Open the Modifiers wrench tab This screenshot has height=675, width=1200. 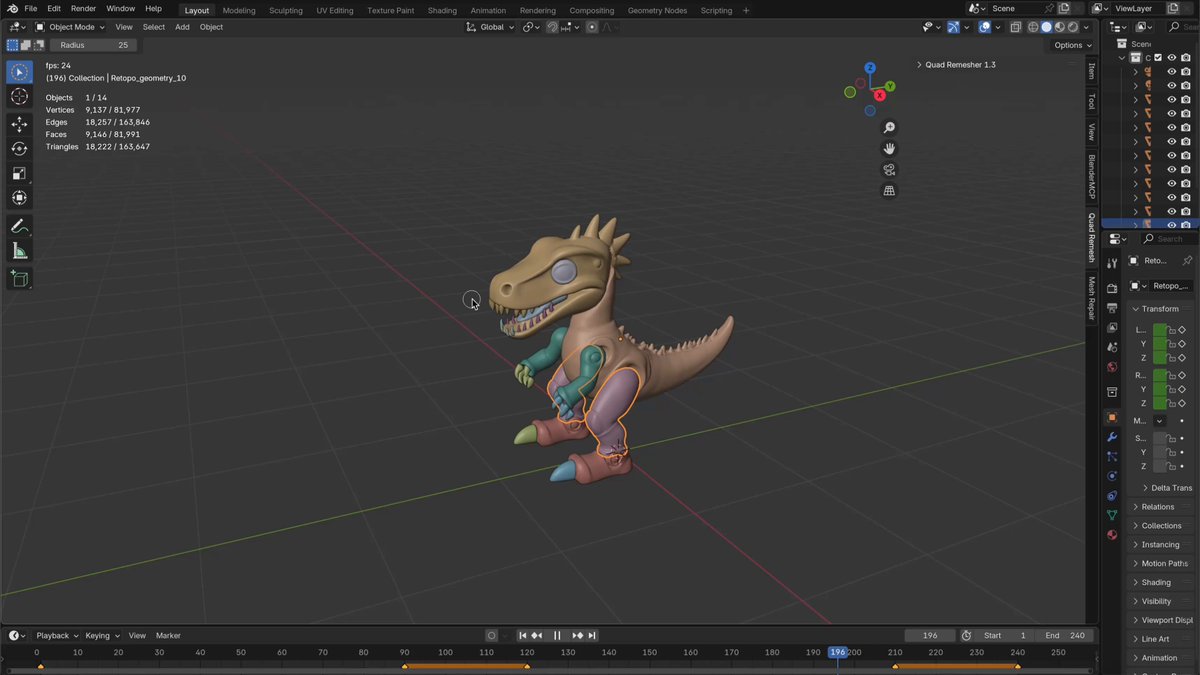coord(1112,437)
